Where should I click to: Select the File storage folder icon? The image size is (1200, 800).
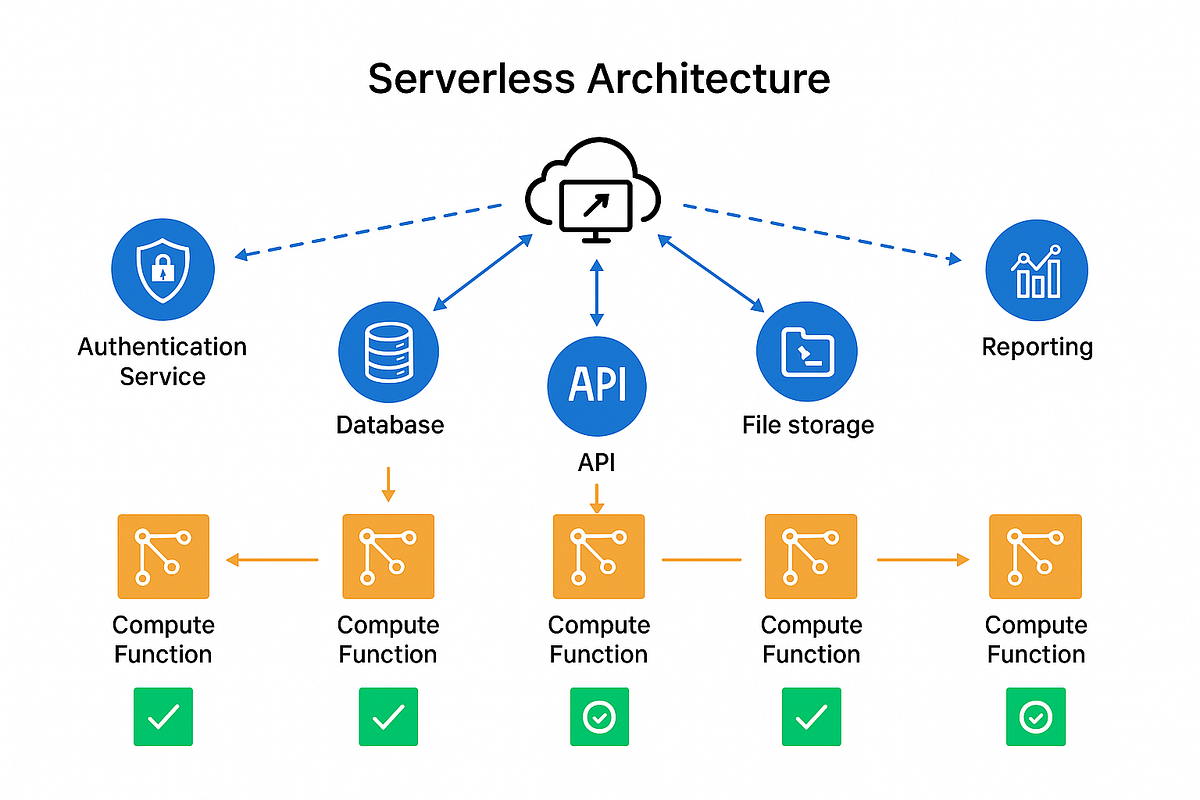tap(808, 351)
